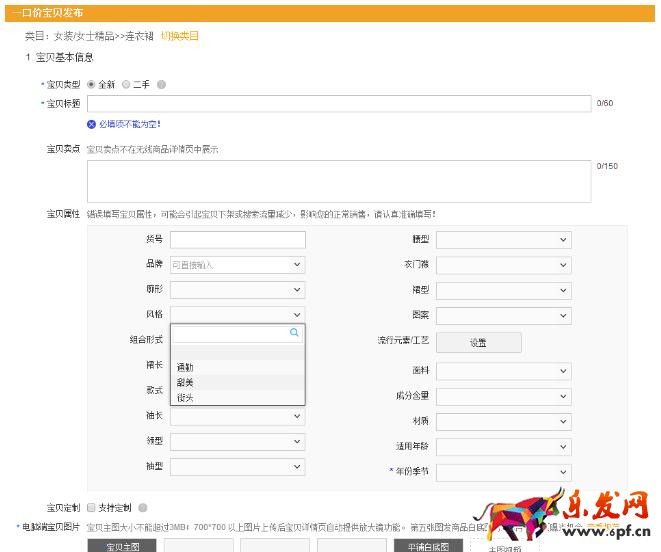Click the help icon next to 支持定制

(x=143, y=508)
